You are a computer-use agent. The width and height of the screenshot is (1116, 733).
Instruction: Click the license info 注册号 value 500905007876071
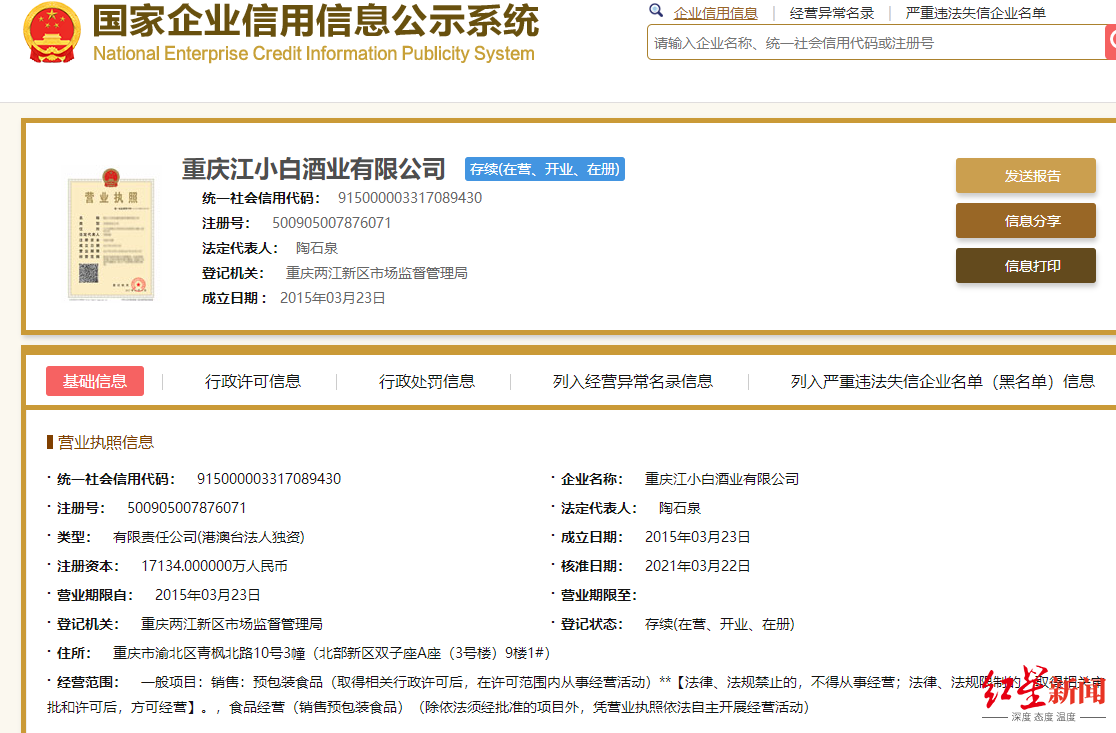coord(186,507)
